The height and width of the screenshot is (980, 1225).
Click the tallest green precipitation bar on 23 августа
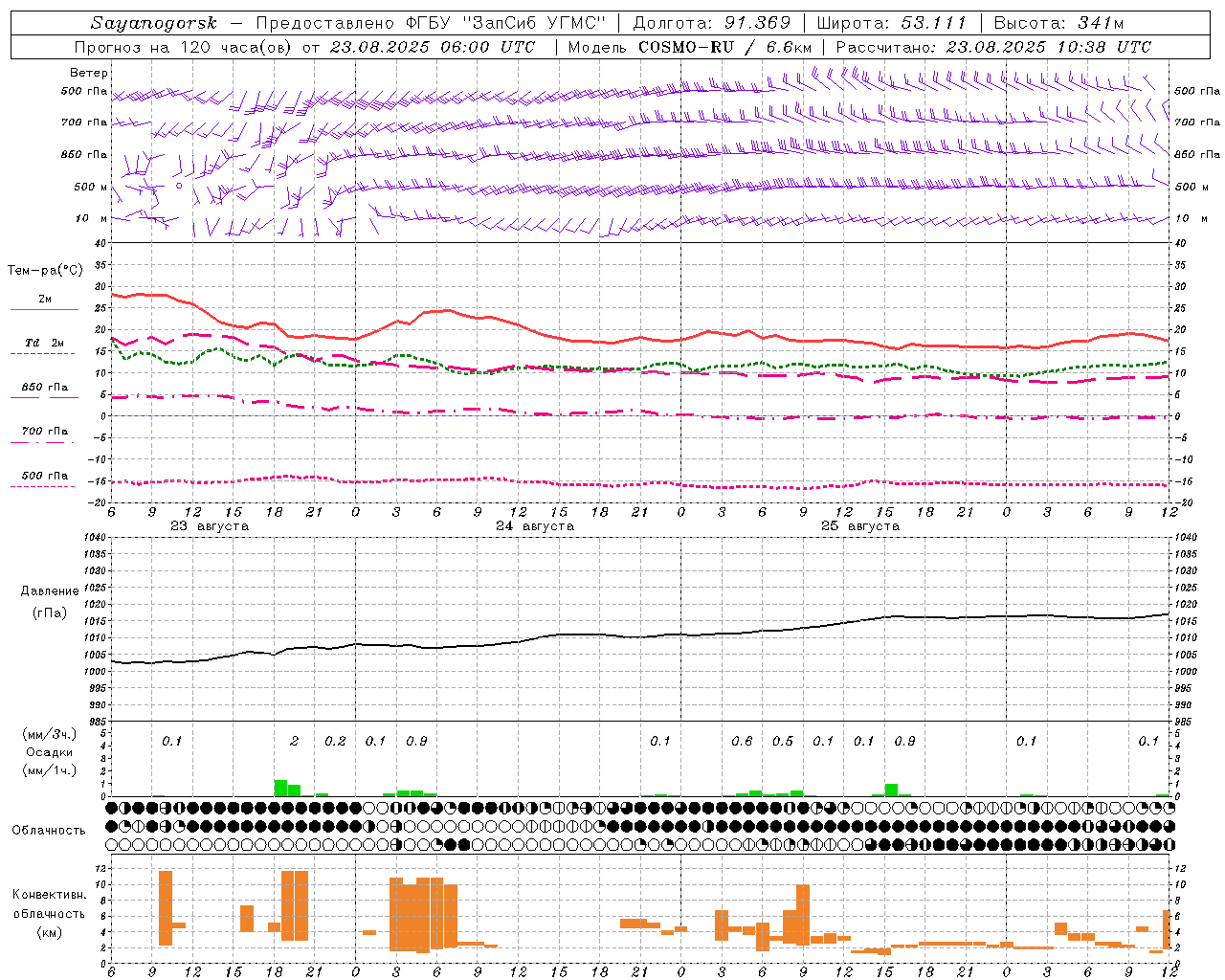pos(281,789)
